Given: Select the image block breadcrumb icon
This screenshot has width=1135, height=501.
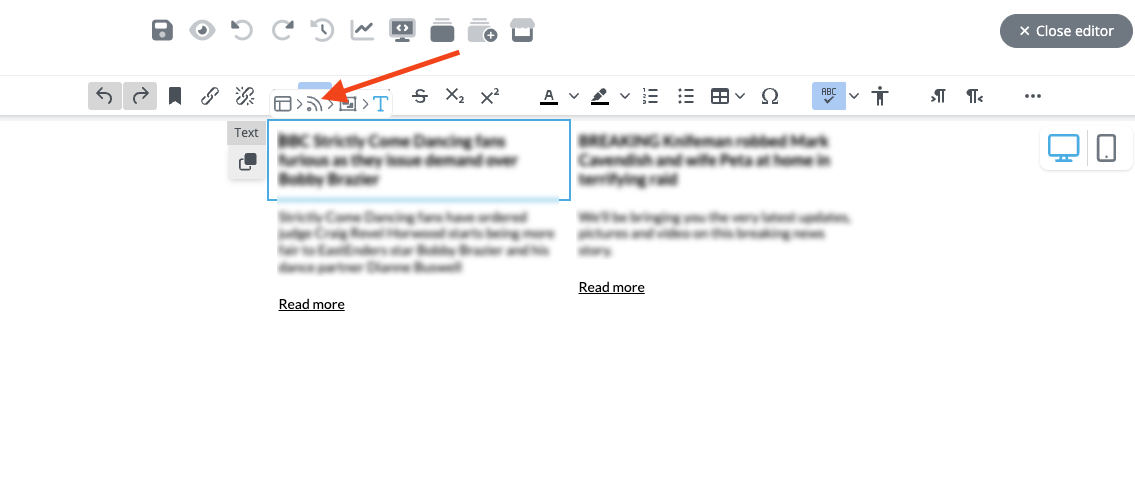Looking at the screenshot, I should (348, 104).
